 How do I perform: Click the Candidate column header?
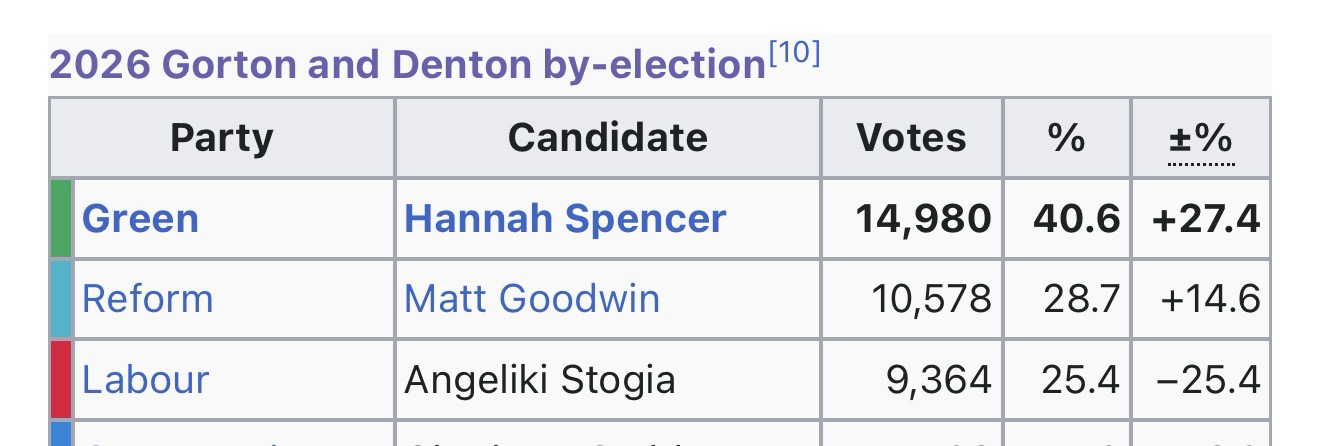click(x=607, y=138)
